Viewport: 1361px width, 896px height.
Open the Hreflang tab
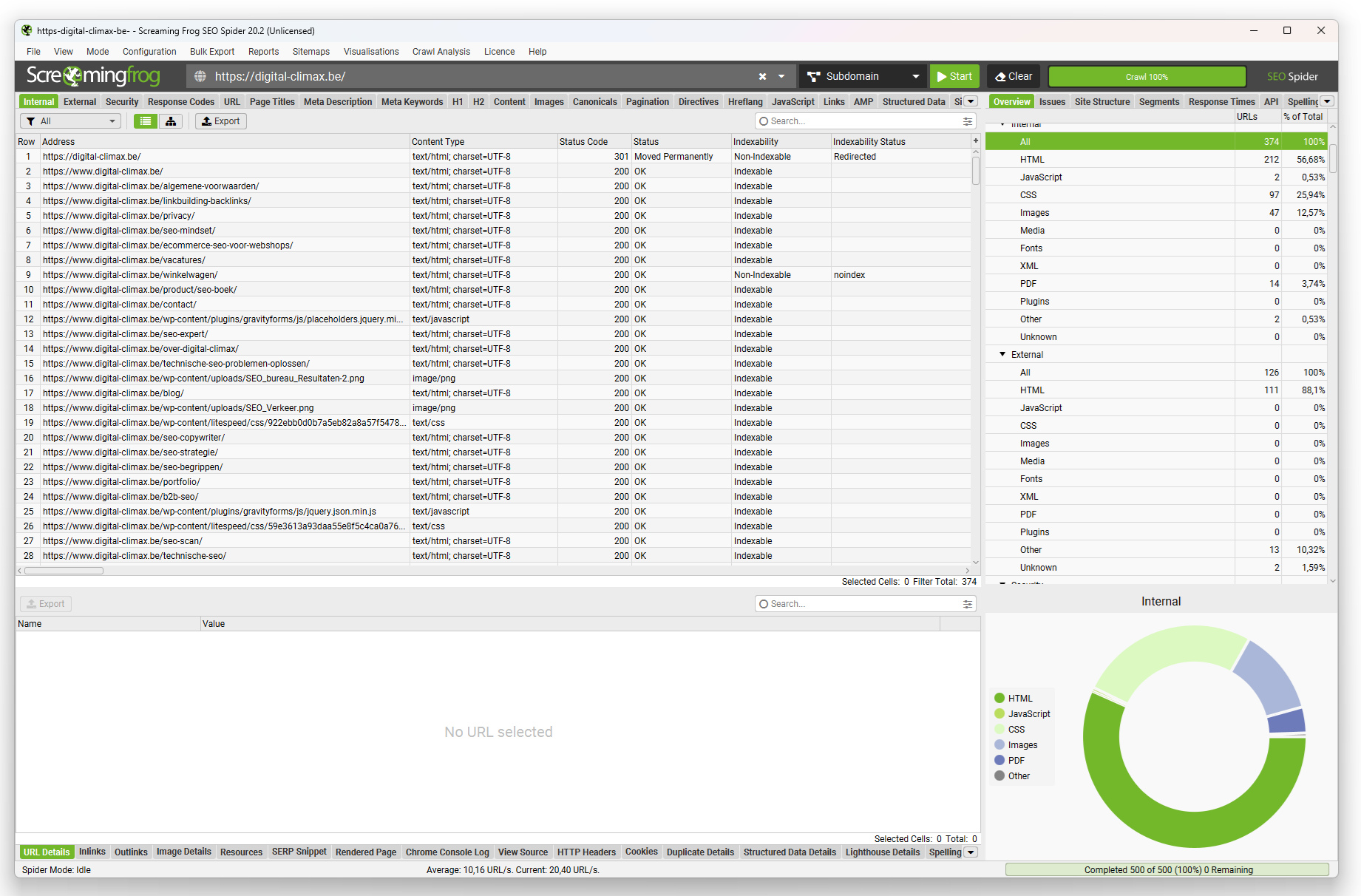point(745,102)
